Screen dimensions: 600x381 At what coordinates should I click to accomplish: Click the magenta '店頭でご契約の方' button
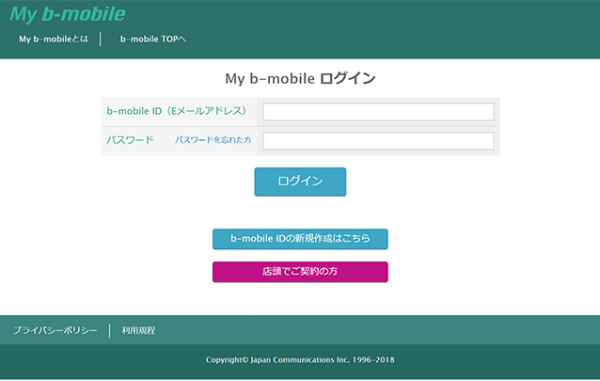(300, 272)
